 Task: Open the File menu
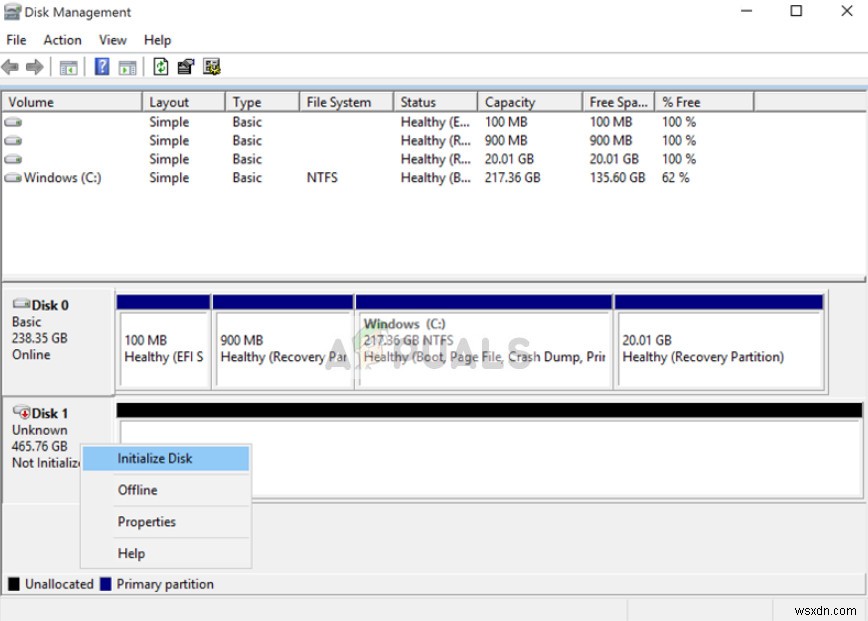(x=16, y=40)
